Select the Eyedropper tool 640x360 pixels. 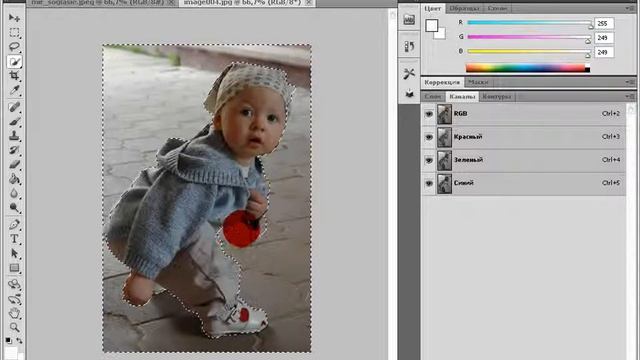pos(14,91)
